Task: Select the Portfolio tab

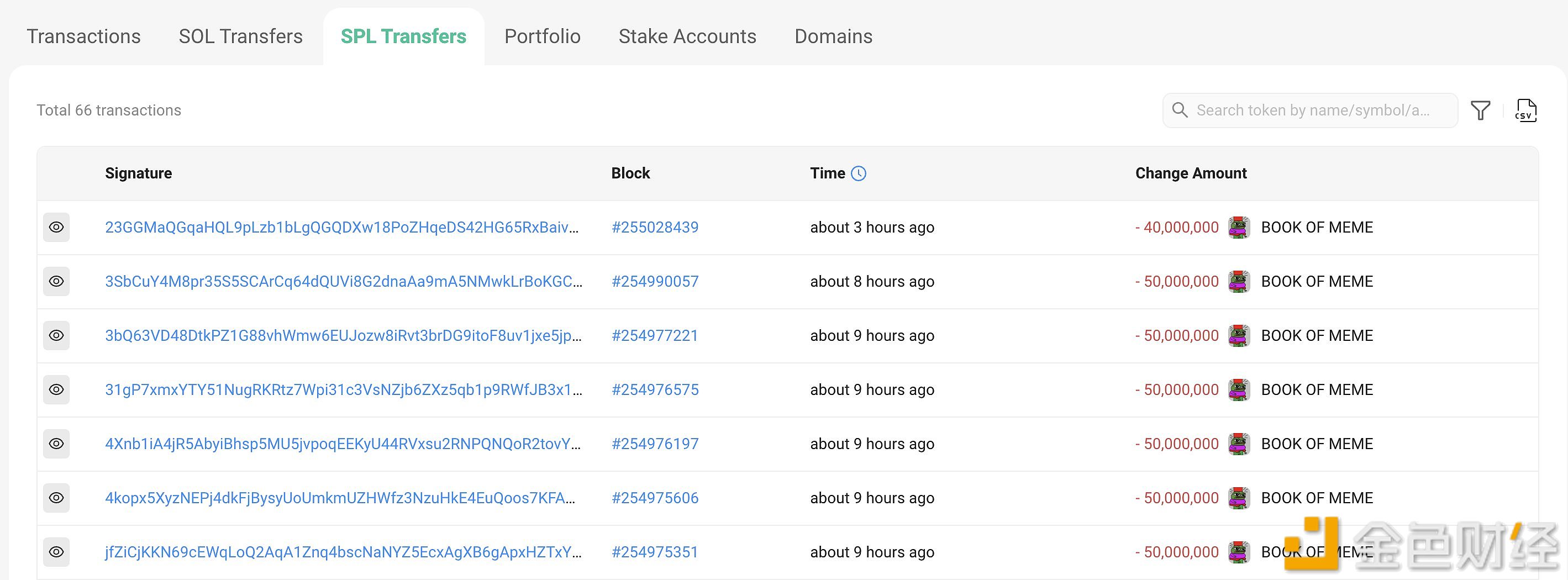Action: [x=542, y=36]
